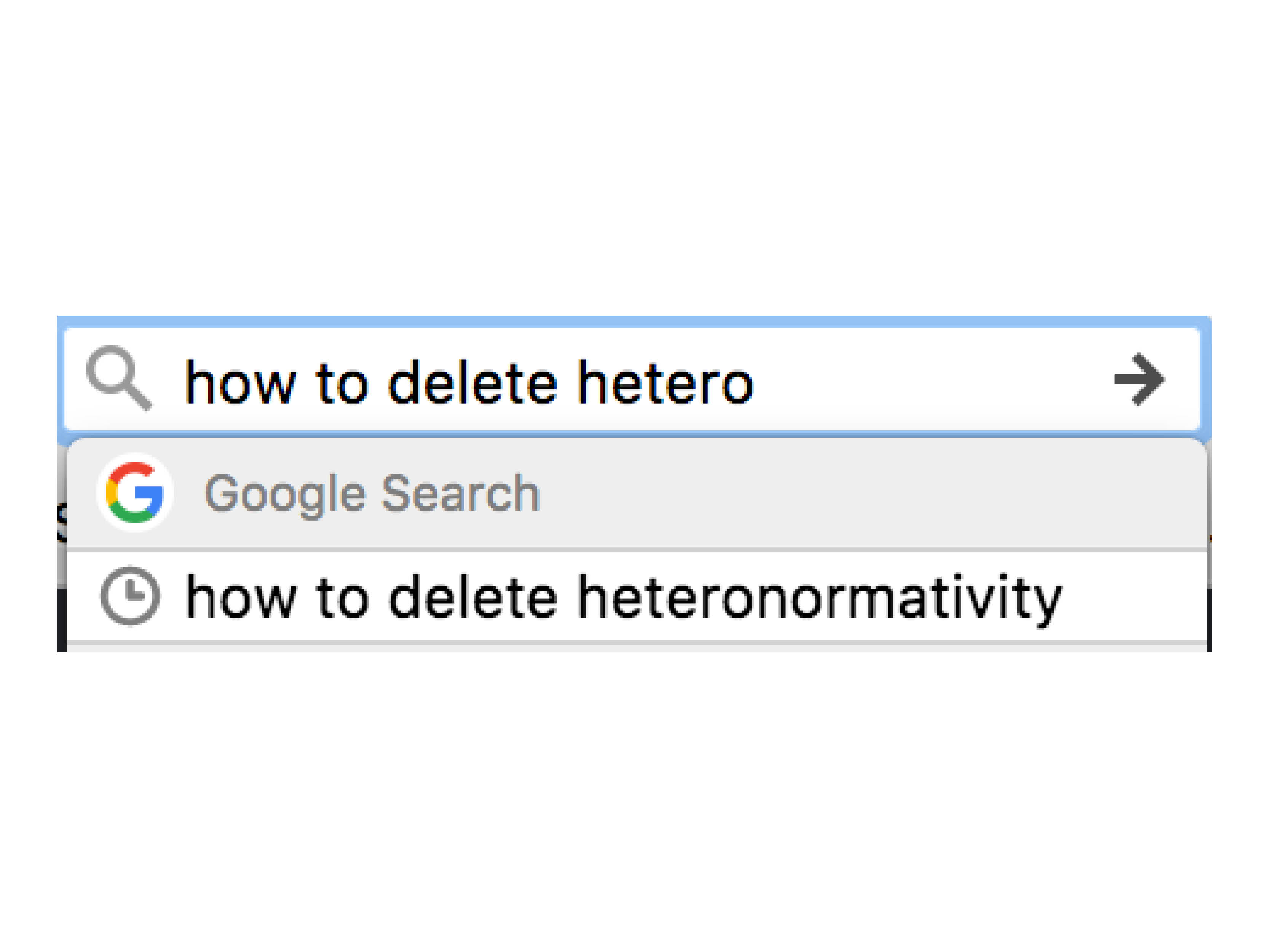The width and height of the screenshot is (1269, 952).
Task: Submit the search with the right arrow
Action: tap(1139, 379)
